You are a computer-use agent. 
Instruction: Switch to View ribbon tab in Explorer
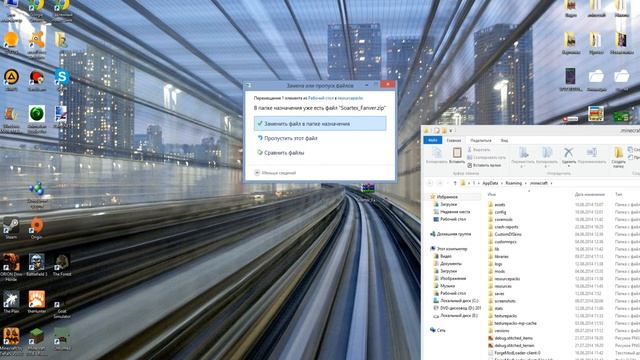coord(504,140)
